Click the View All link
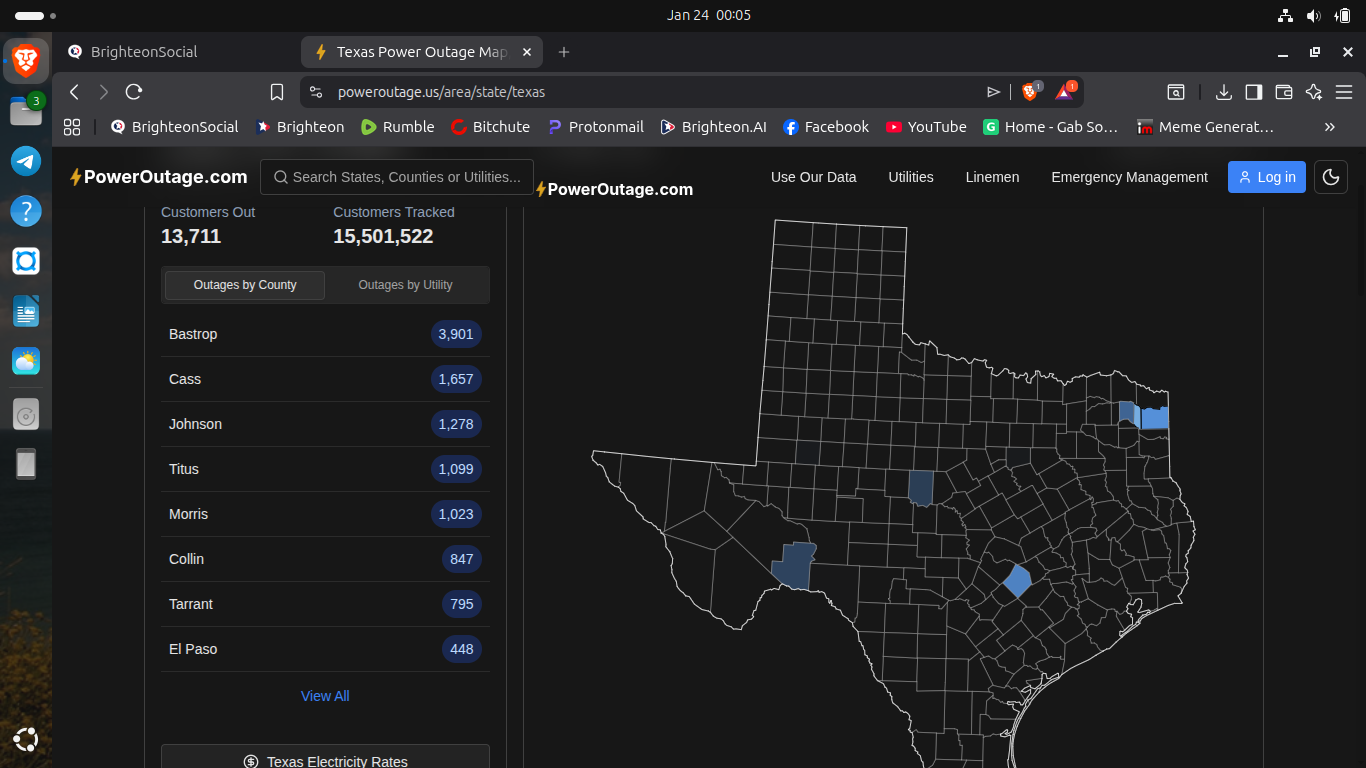The height and width of the screenshot is (768, 1366). point(325,696)
